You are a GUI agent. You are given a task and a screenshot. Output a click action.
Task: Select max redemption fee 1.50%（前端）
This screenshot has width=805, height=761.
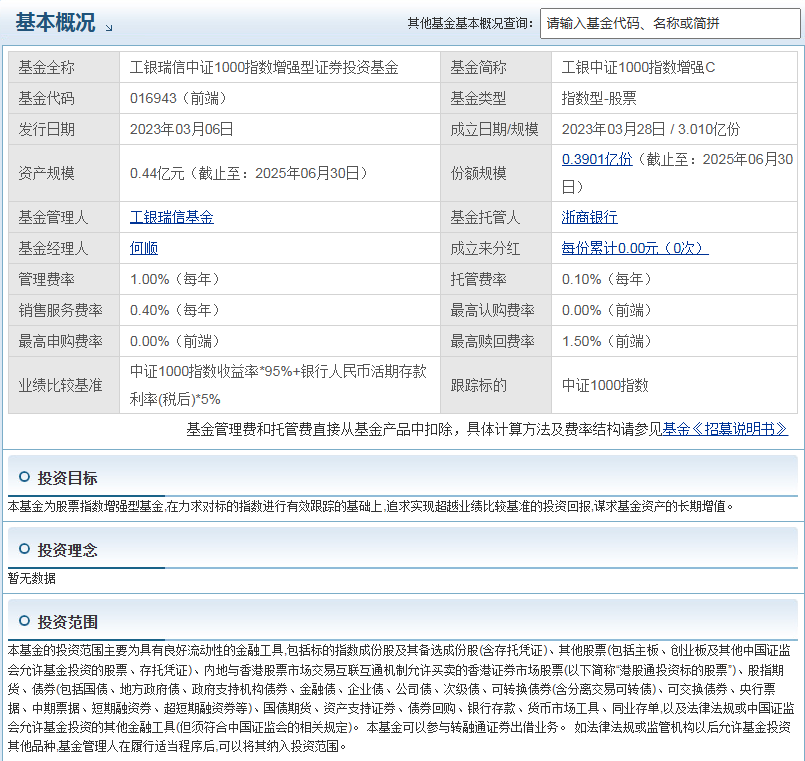[x=607, y=341]
